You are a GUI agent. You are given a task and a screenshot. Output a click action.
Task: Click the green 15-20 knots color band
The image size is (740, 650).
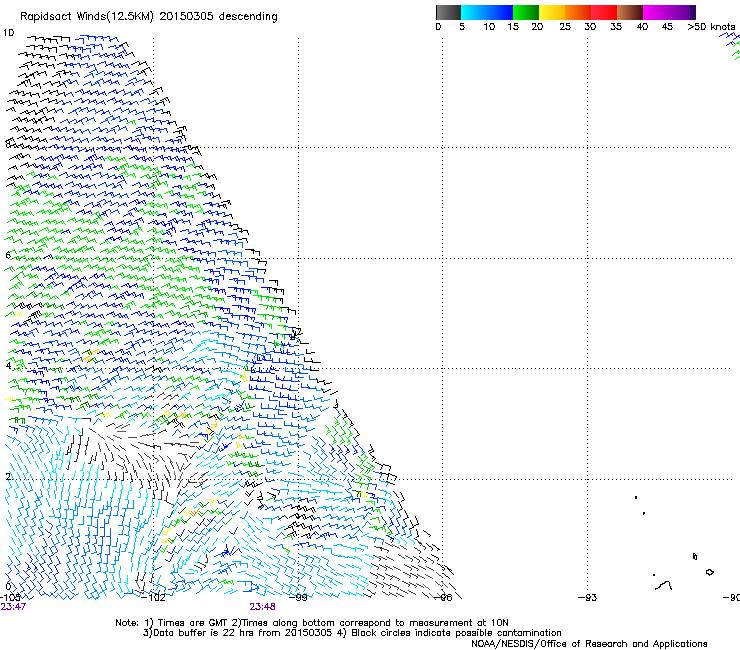526,12
